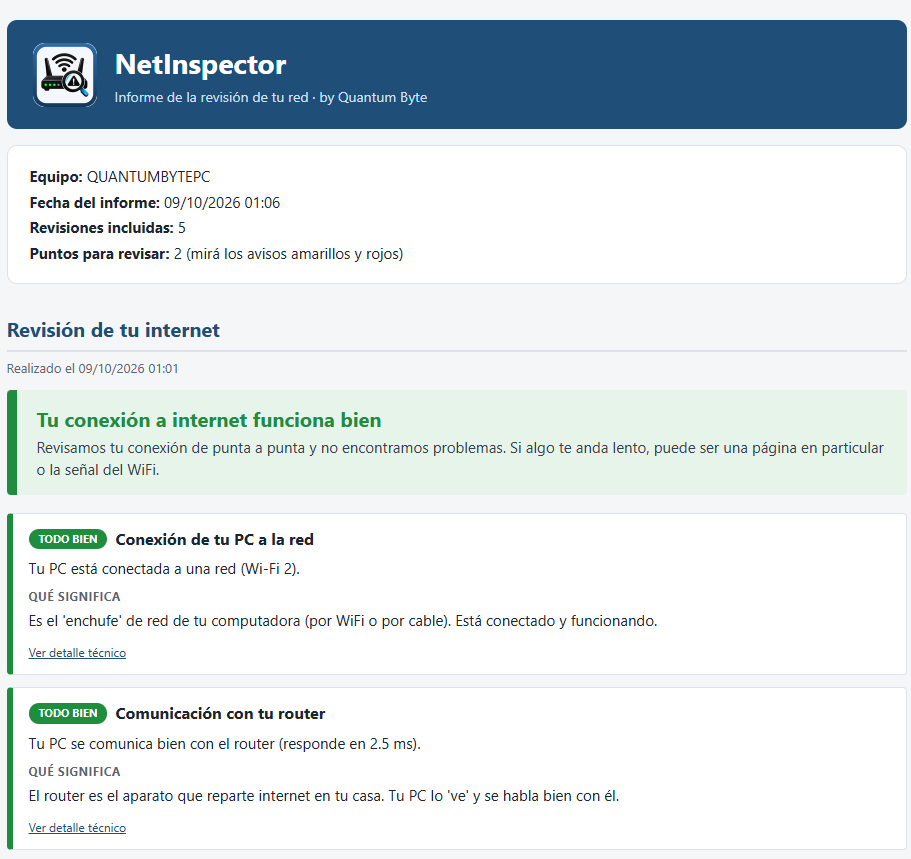911x859 pixels.
Task: Click the 'responde en 2.5 ms' result line
Action: coord(225,743)
